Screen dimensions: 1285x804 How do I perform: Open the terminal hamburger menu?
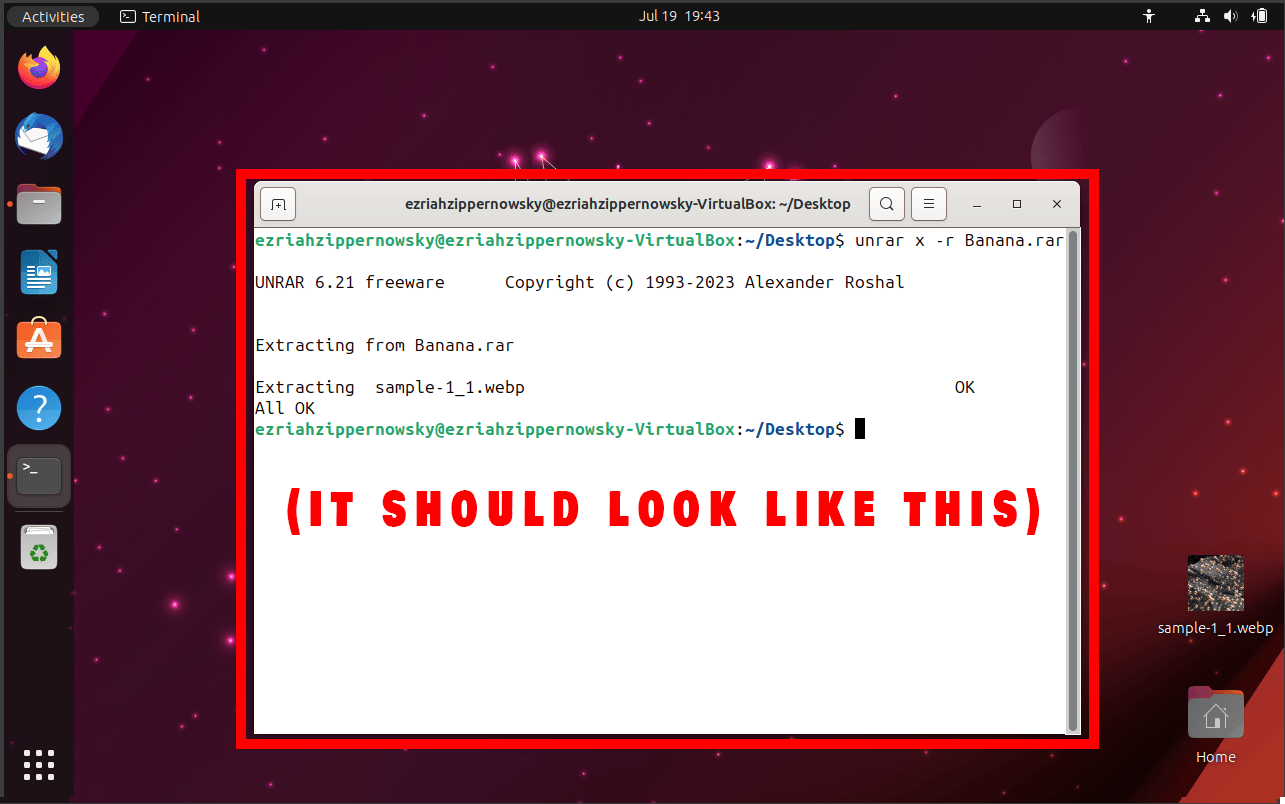[928, 204]
